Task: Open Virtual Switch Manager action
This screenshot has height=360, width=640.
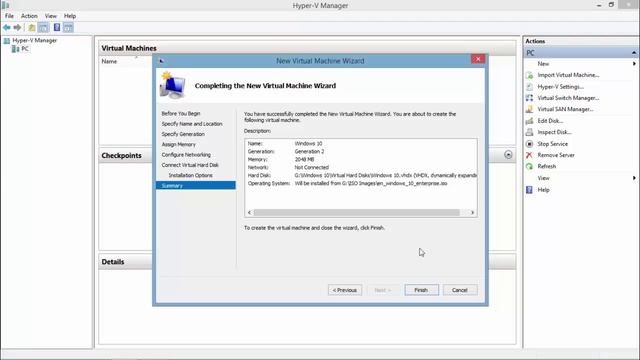Action: (x=568, y=98)
